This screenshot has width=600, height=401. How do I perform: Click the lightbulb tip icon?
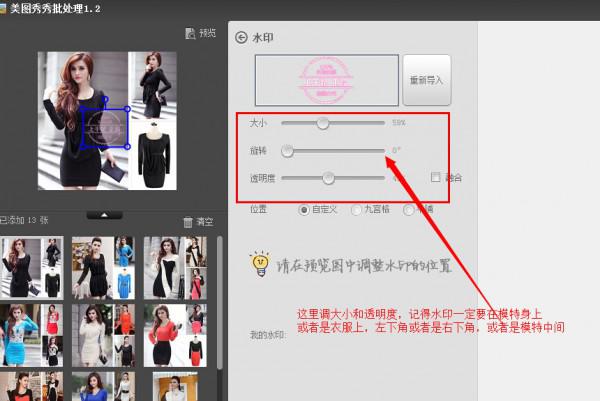(x=261, y=264)
